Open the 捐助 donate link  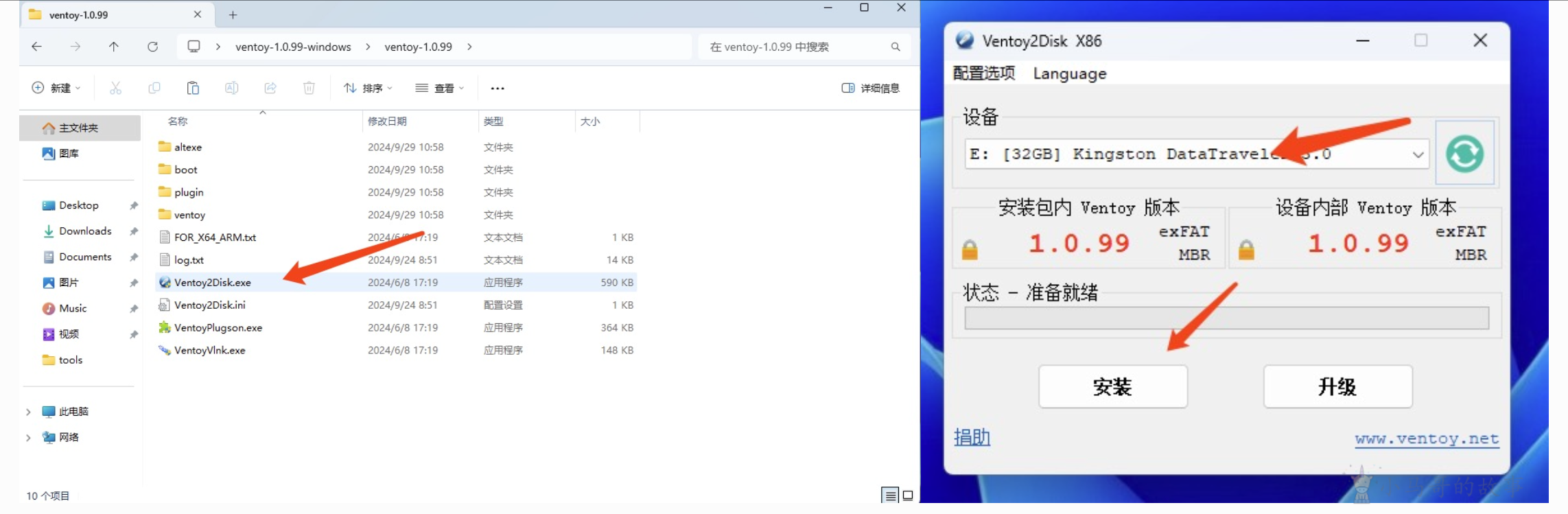click(972, 437)
